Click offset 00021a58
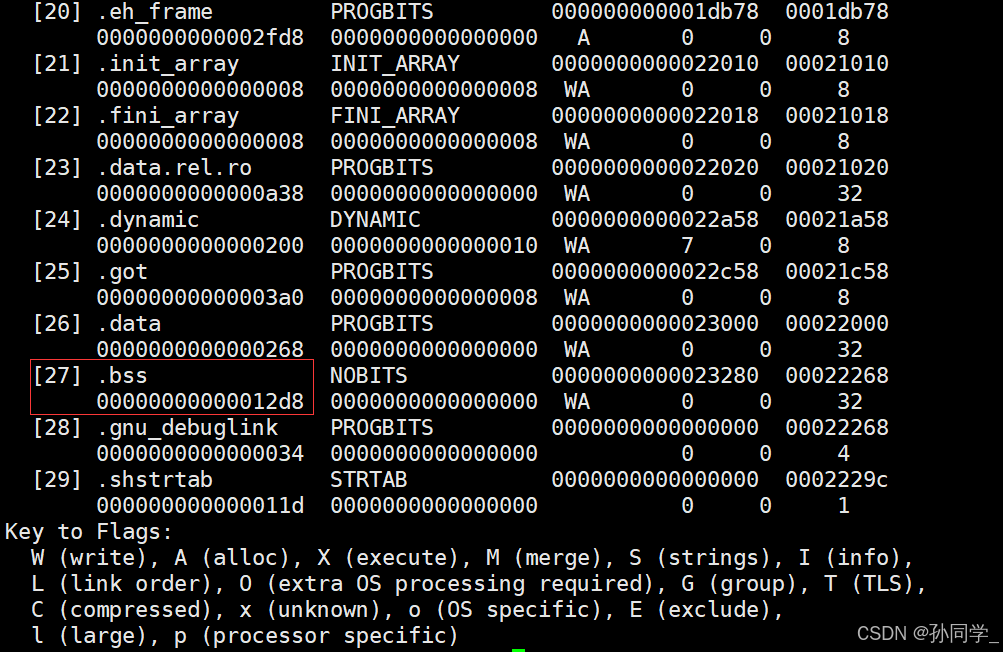The width and height of the screenshot is (1003, 652). [x=837, y=220]
